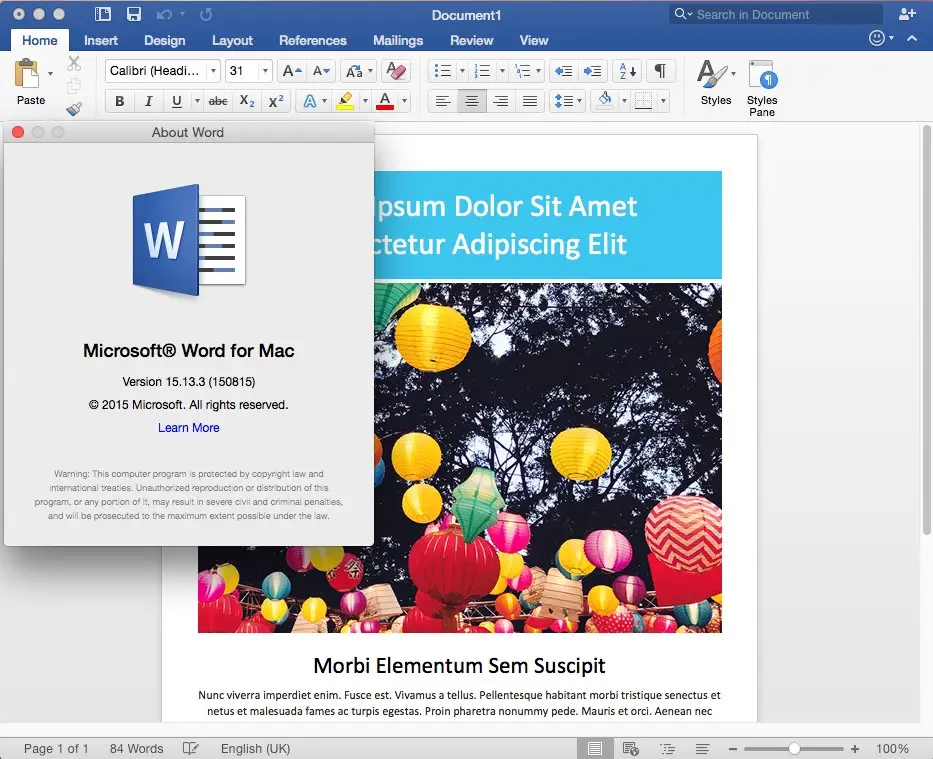The image size is (933, 759).
Task: Apply a multilevel list
Action: pyautogui.click(x=522, y=71)
